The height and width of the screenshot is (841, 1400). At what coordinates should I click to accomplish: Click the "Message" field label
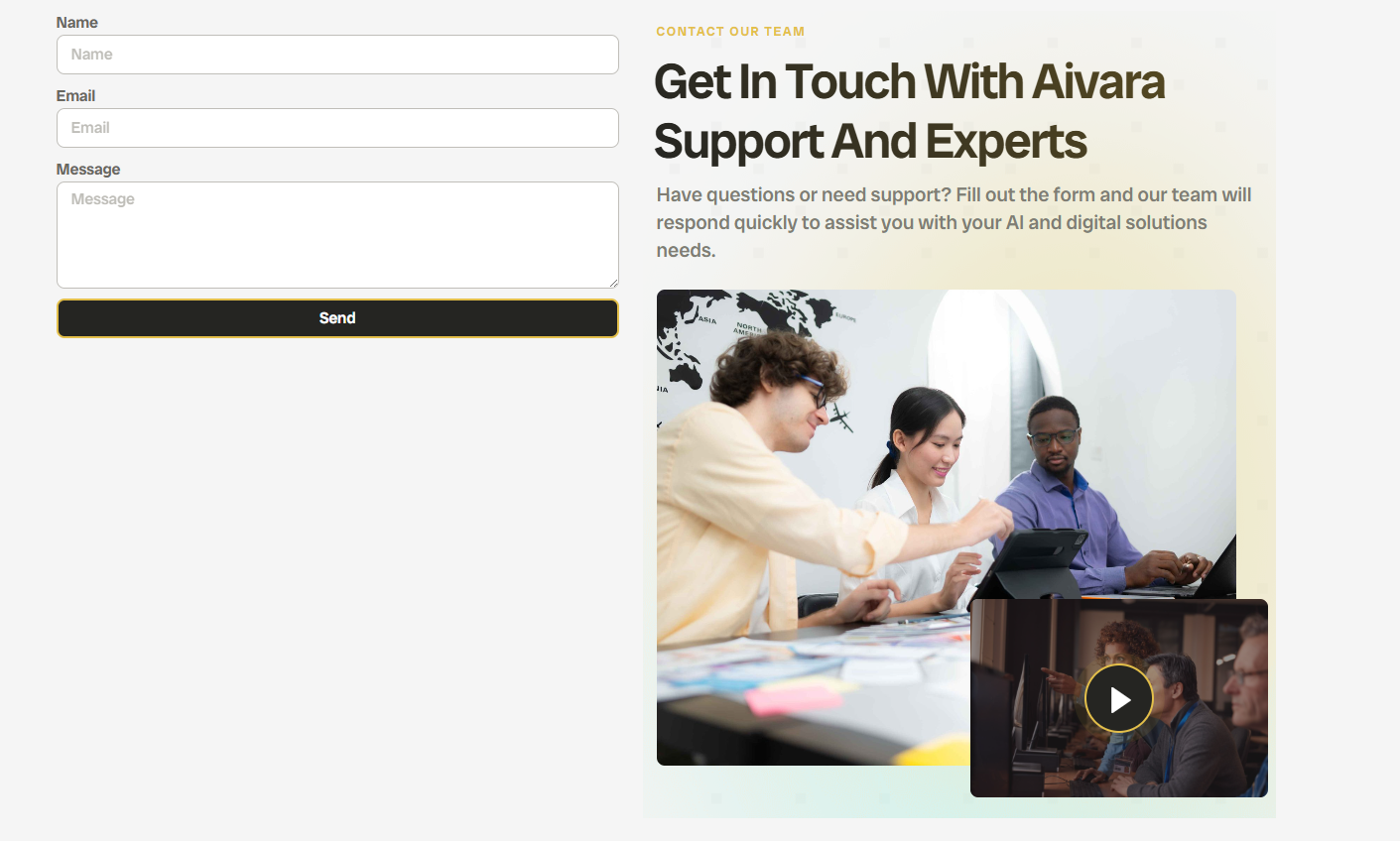coord(88,170)
